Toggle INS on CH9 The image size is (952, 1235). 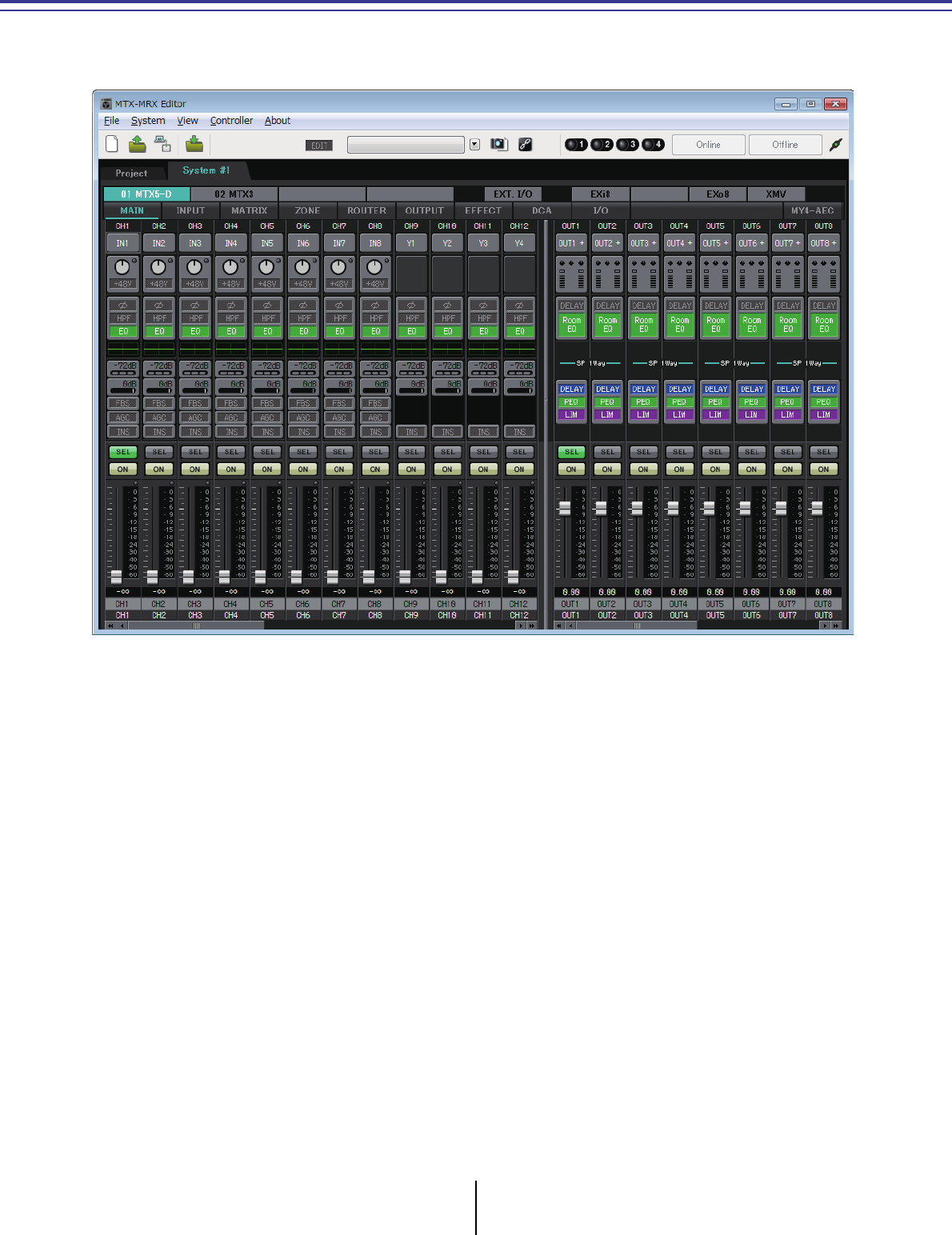click(411, 432)
